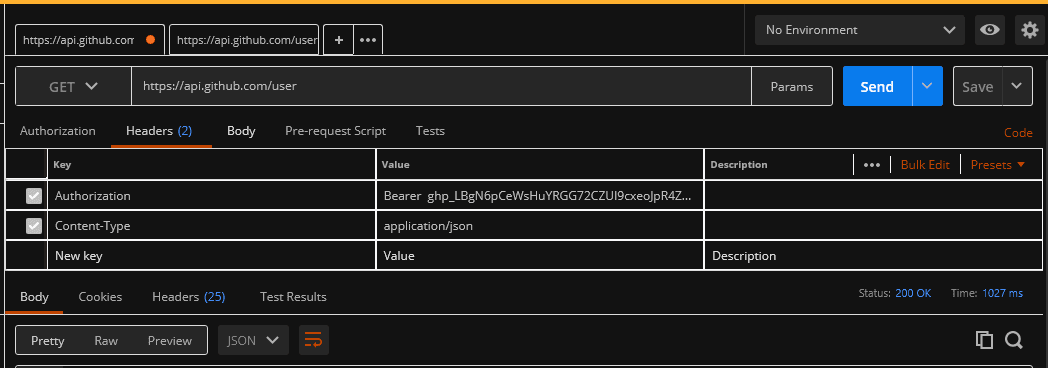Image resolution: width=1048 pixels, height=368 pixels.
Task: Select Preview response view
Action: (170, 341)
